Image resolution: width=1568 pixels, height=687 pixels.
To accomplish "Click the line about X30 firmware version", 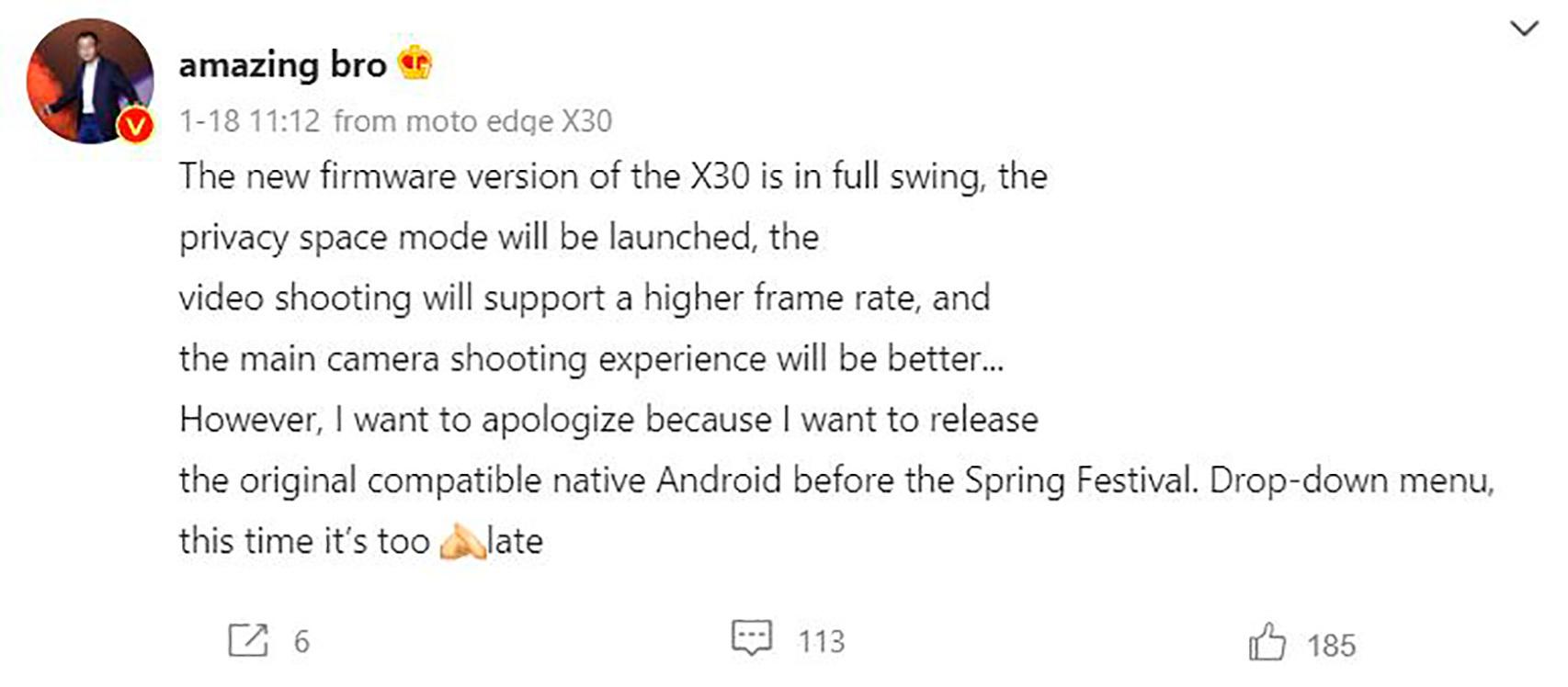I will pyautogui.click(x=613, y=176).
